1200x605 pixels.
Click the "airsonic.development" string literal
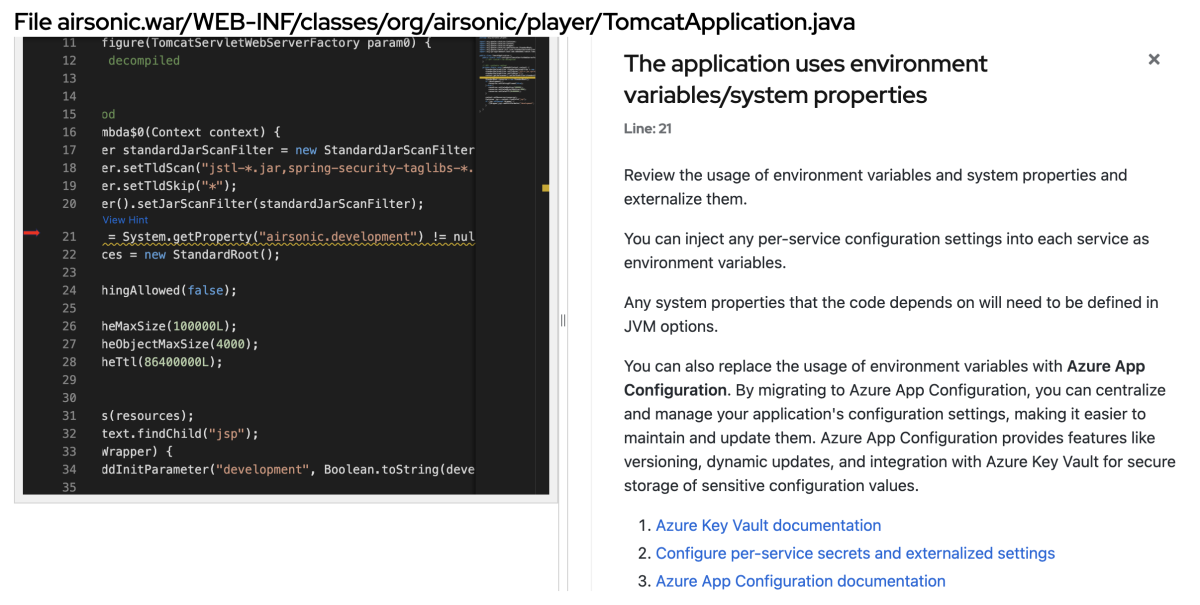pyautogui.click(x=337, y=237)
